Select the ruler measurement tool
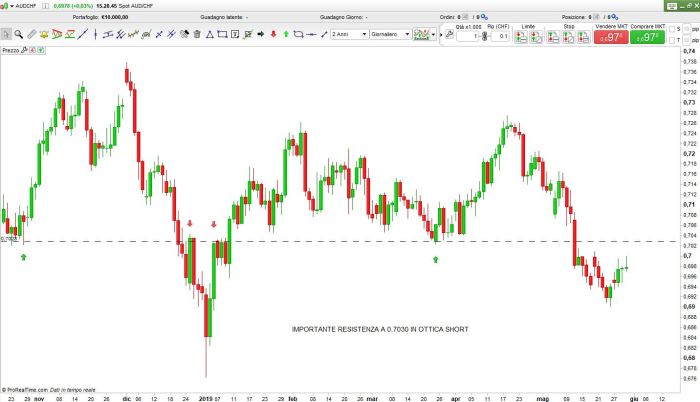 tap(31, 34)
